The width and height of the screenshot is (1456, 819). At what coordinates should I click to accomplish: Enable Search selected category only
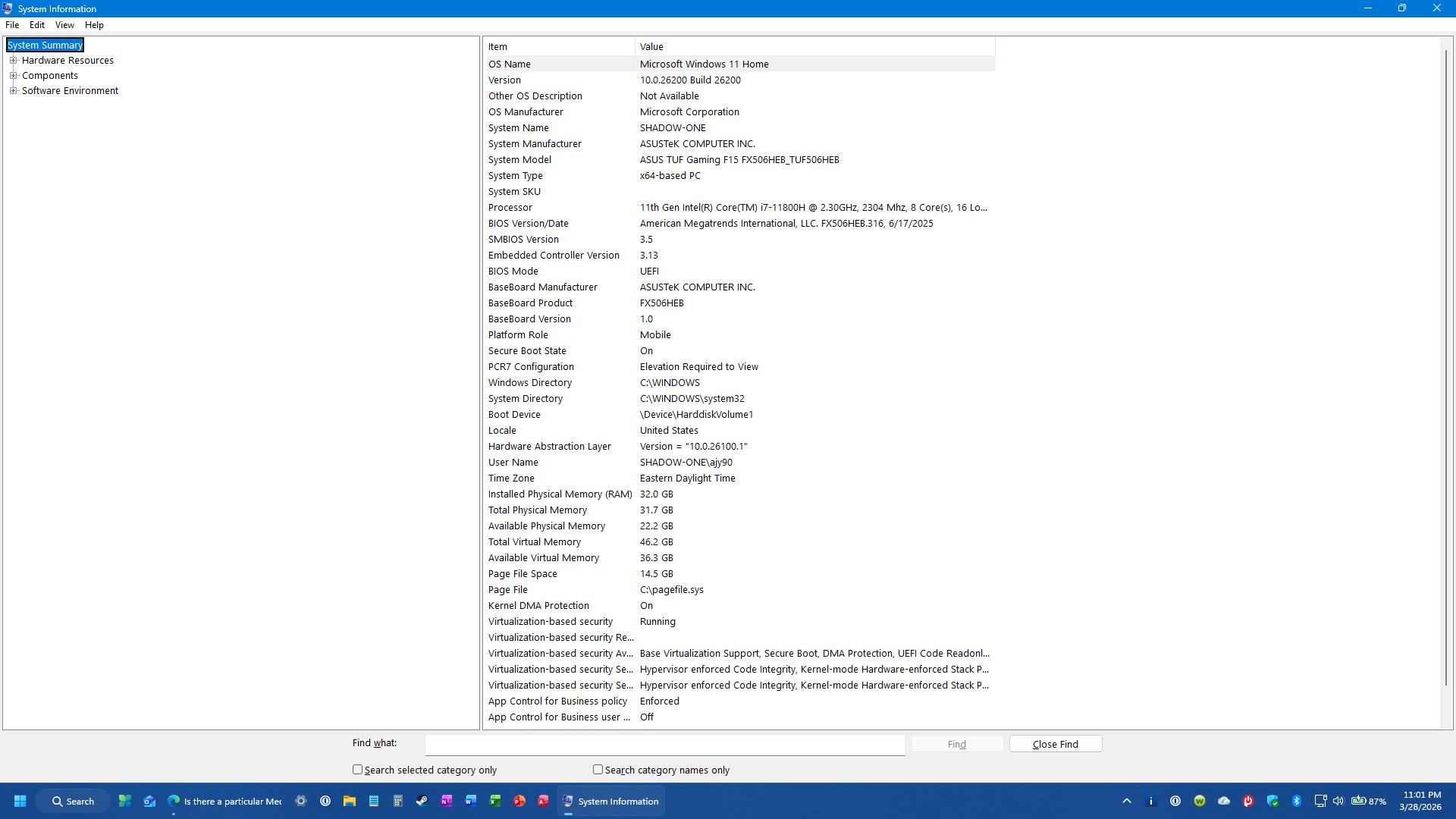[358, 770]
